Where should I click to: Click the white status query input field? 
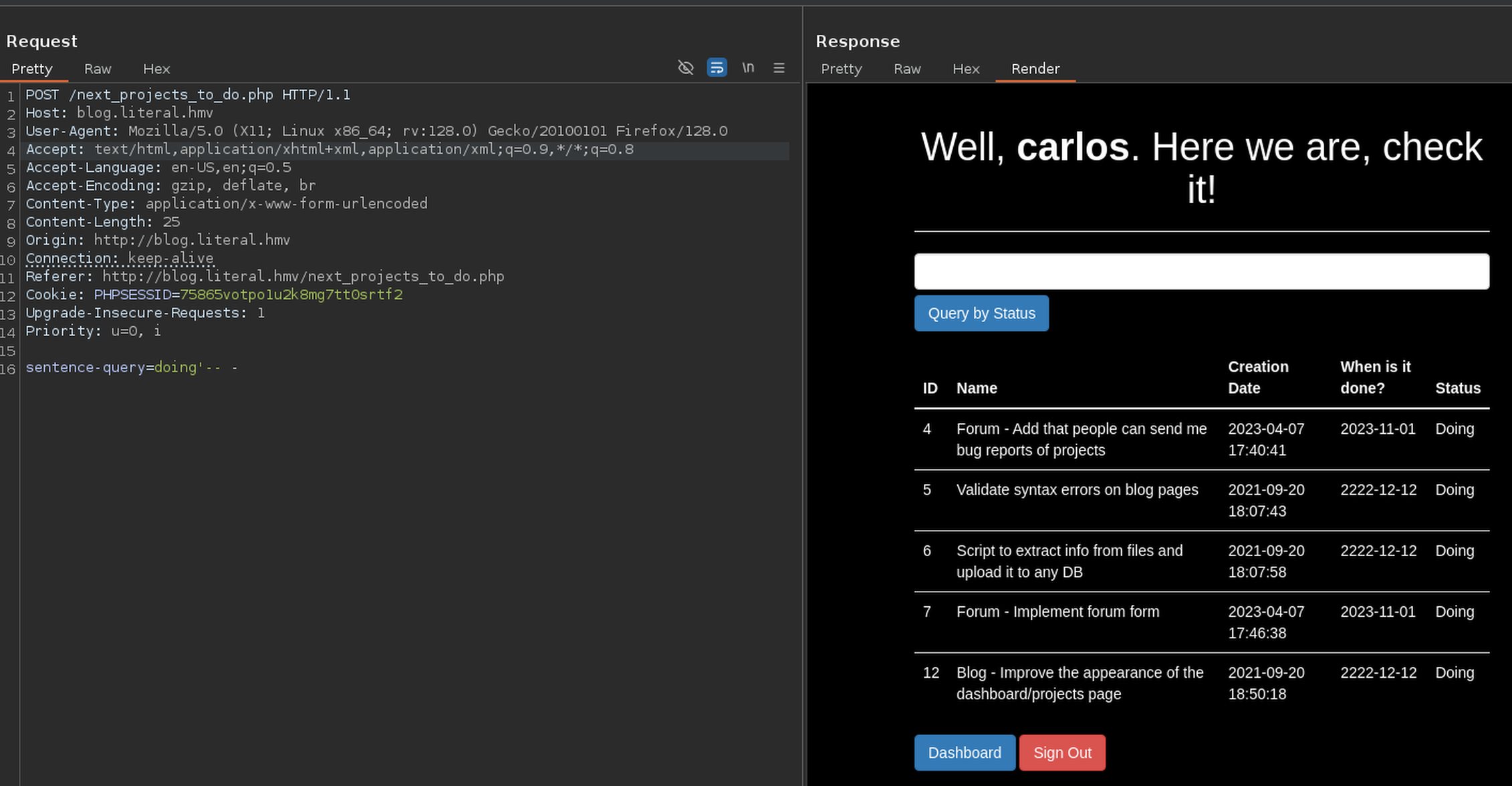coord(1201,271)
